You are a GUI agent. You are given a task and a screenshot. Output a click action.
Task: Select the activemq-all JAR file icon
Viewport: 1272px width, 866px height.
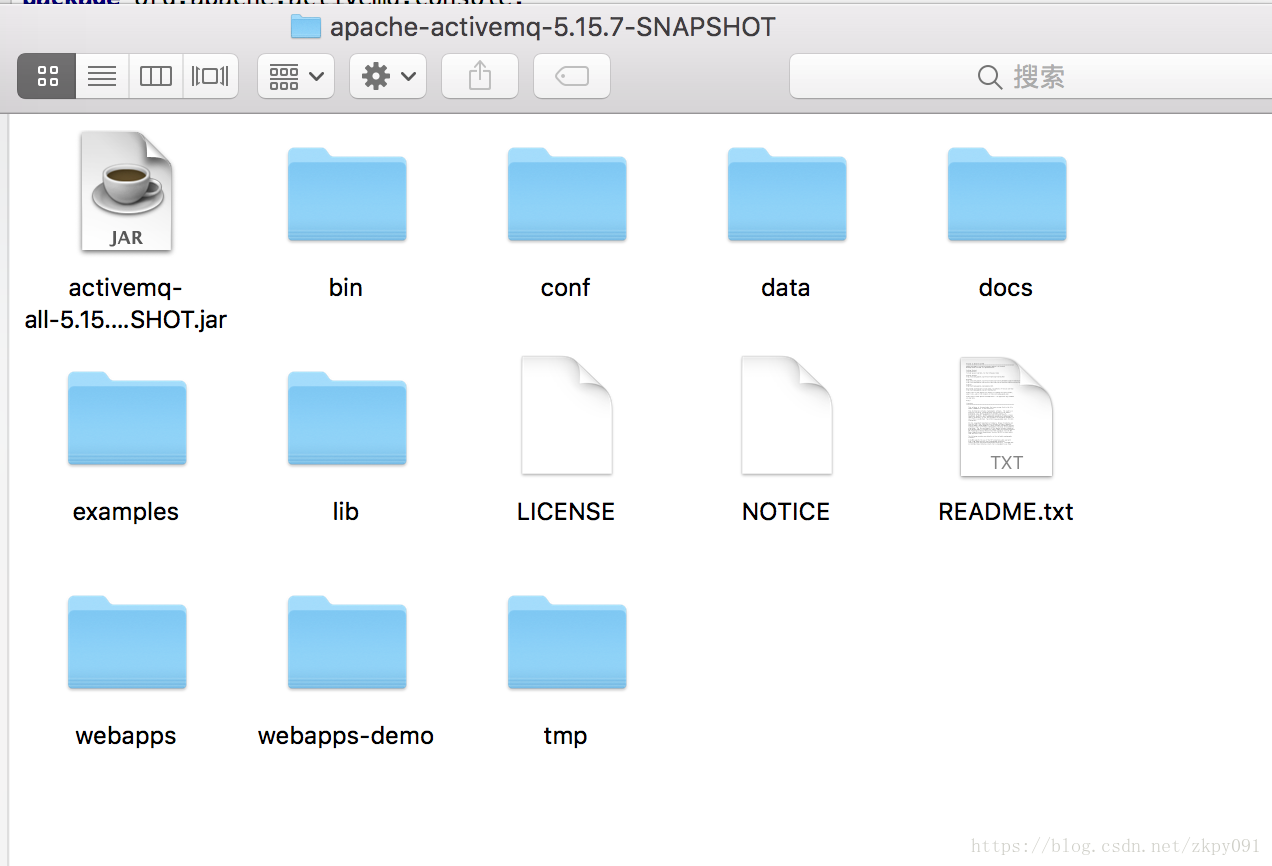[x=127, y=191]
